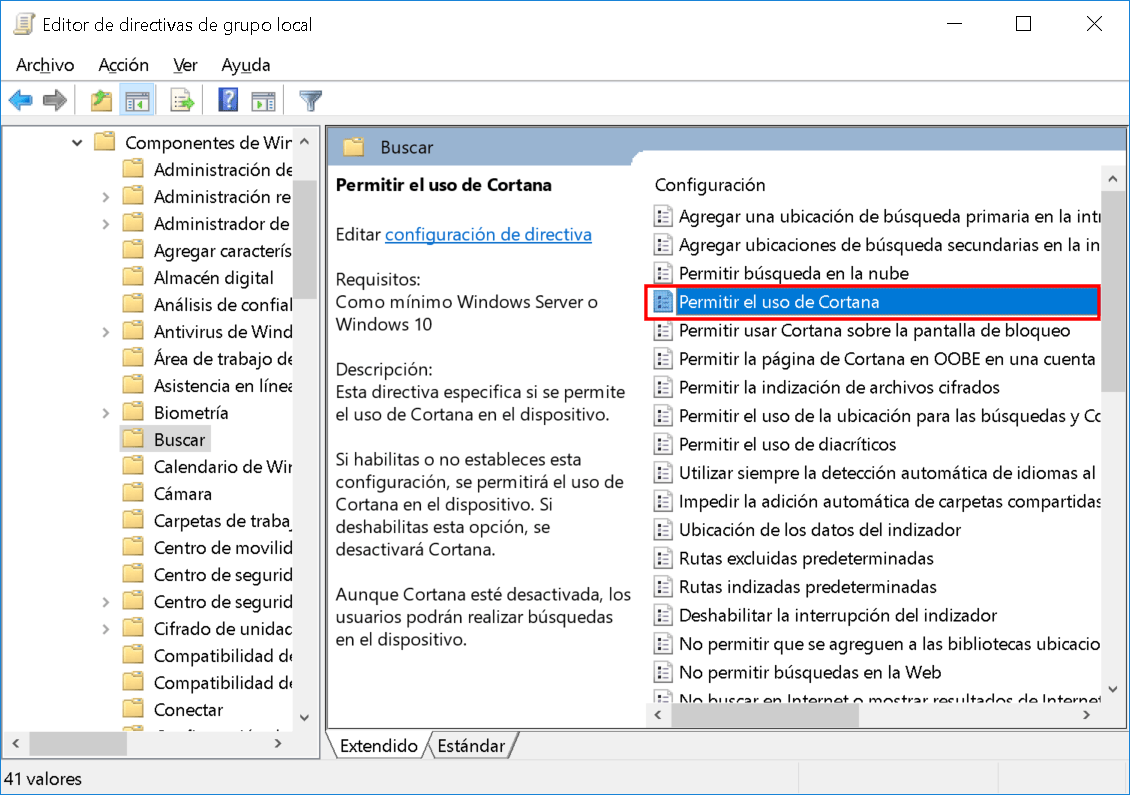Click left arrow of tree horizontal scrollbar
The height and width of the screenshot is (795, 1130).
[17, 743]
